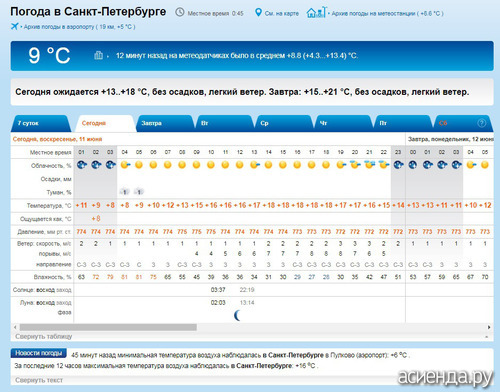Click the weather station house icon

pyautogui.click(x=317, y=13)
